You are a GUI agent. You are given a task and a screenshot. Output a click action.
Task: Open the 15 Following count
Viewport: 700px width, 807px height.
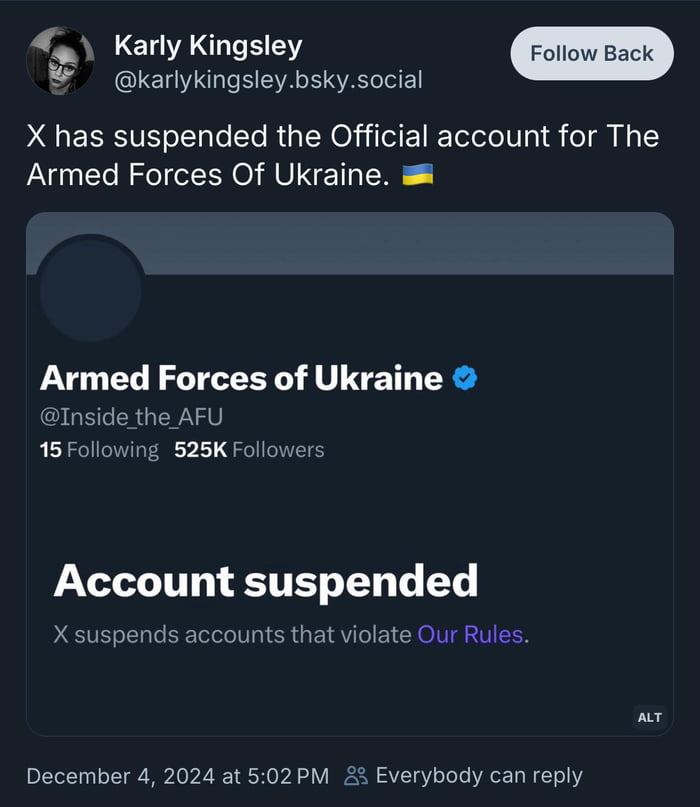99,450
